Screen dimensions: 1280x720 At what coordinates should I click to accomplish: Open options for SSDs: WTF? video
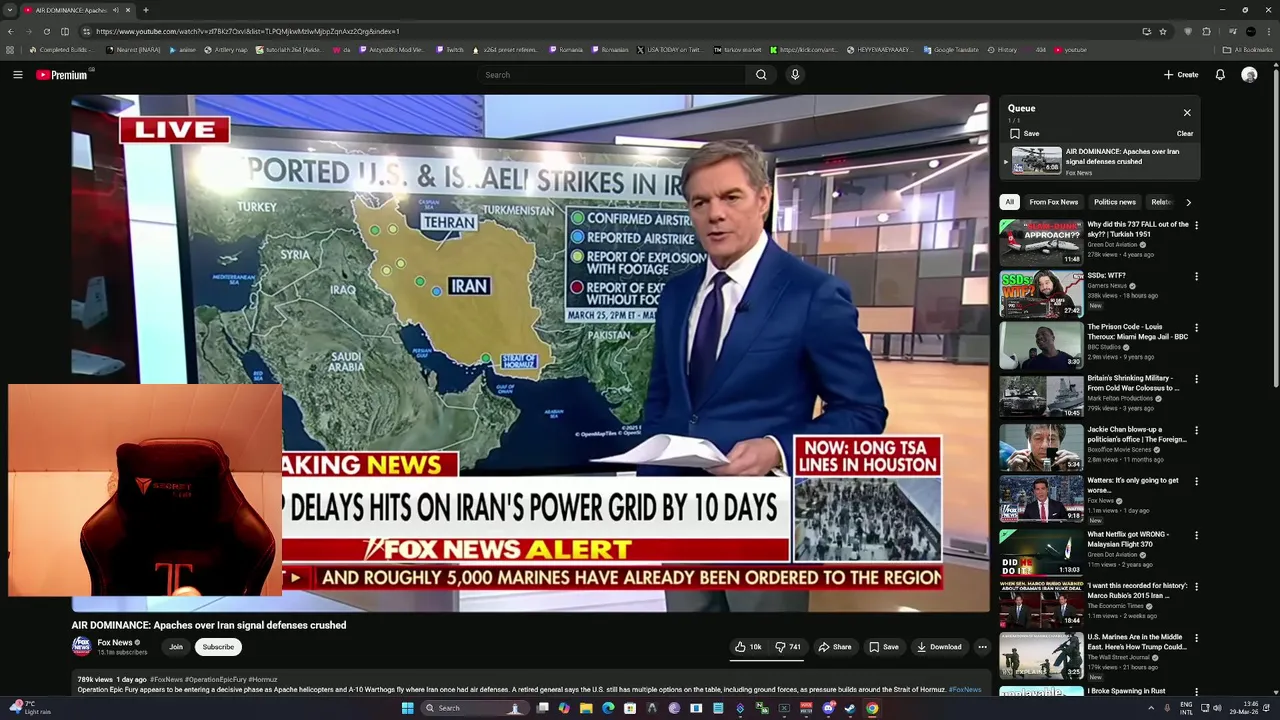[x=1196, y=276]
